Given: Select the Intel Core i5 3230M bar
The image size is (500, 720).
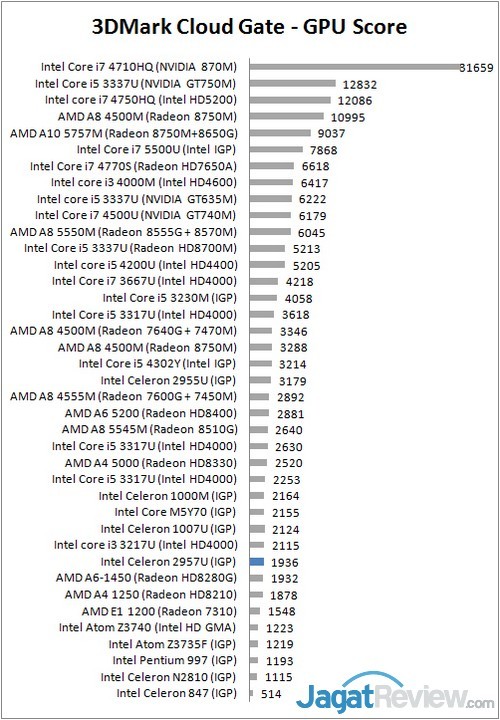Looking at the screenshot, I should point(264,298).
